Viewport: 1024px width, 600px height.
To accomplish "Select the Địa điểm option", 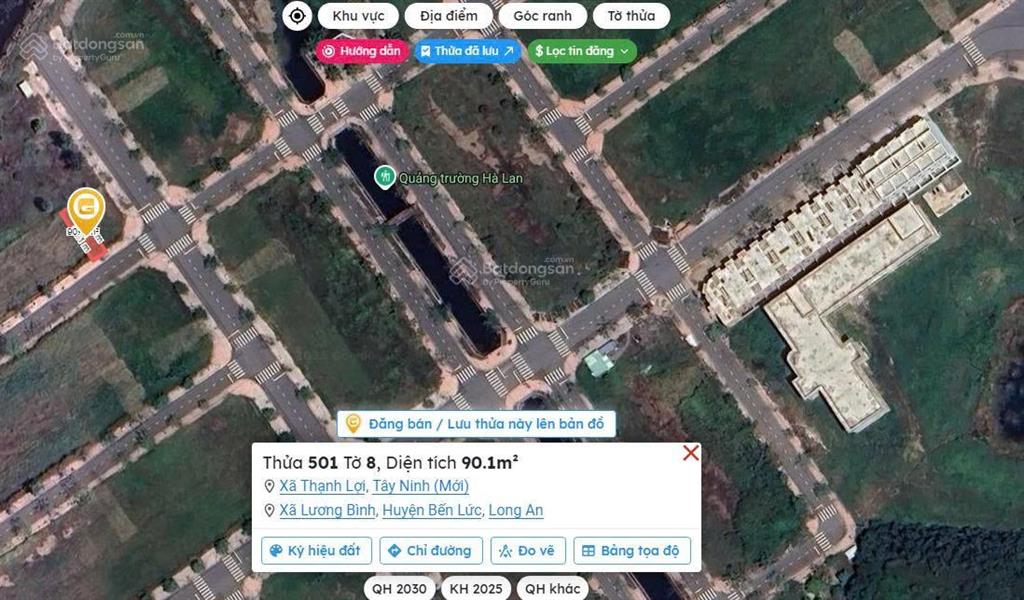I will pyautogui.click(x=441, y=16).
